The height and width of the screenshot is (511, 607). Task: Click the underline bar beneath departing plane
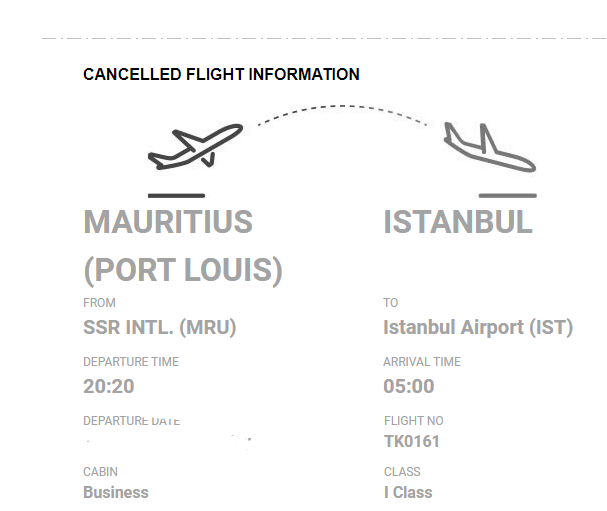[x=176, y=195]
